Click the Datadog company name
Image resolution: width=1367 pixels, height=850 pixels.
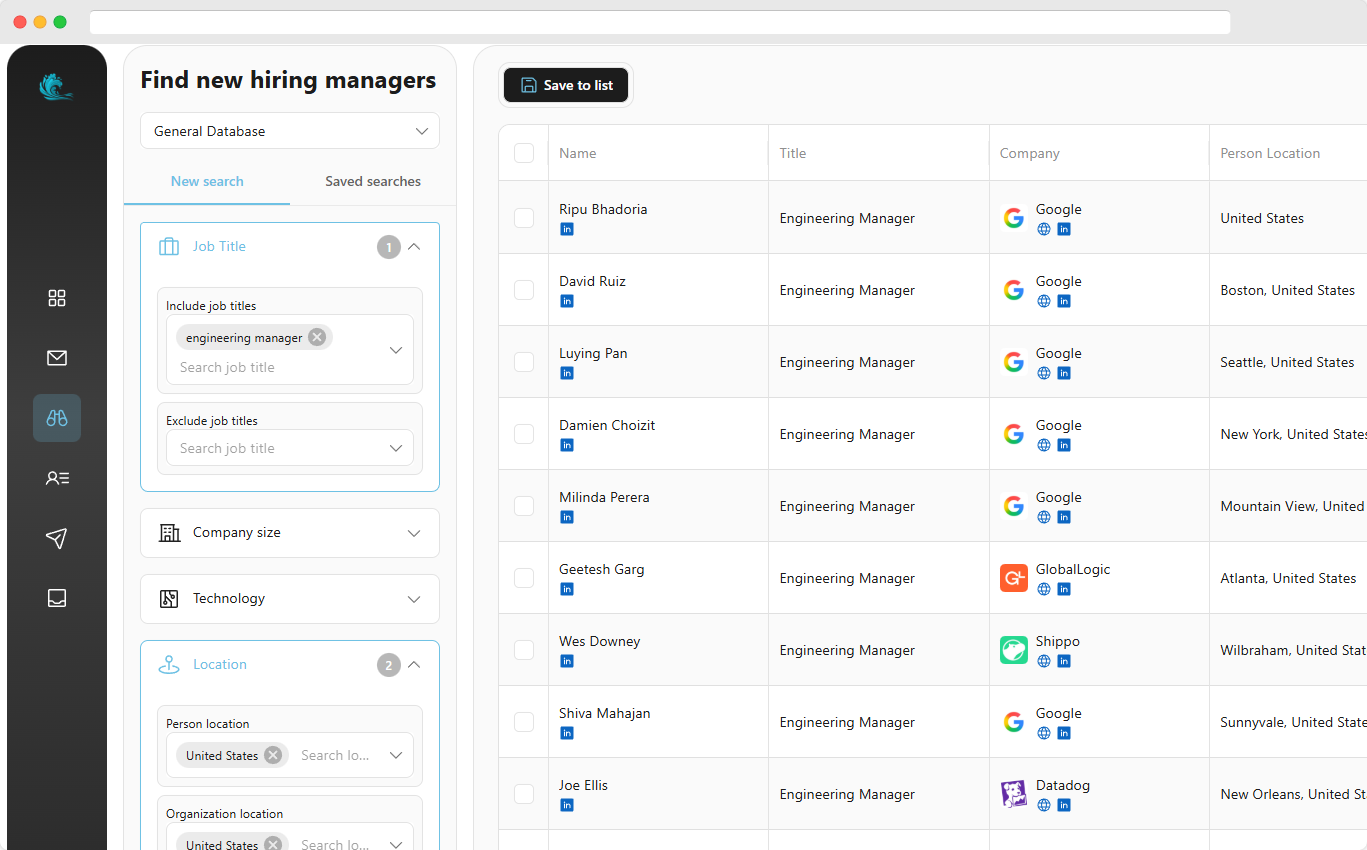pos(1063,785)
